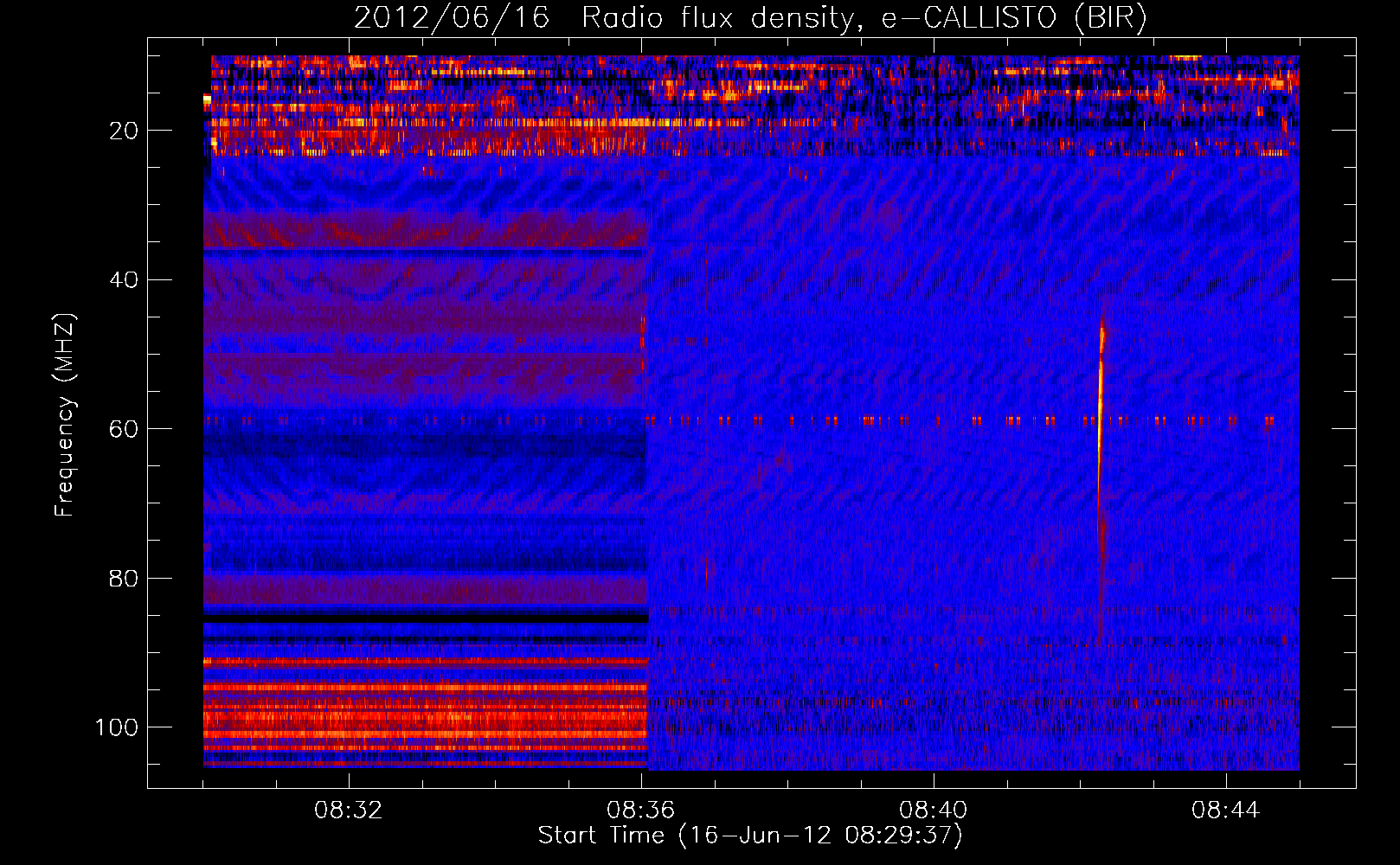Click the '40' frequency tick label

(124, 280)
